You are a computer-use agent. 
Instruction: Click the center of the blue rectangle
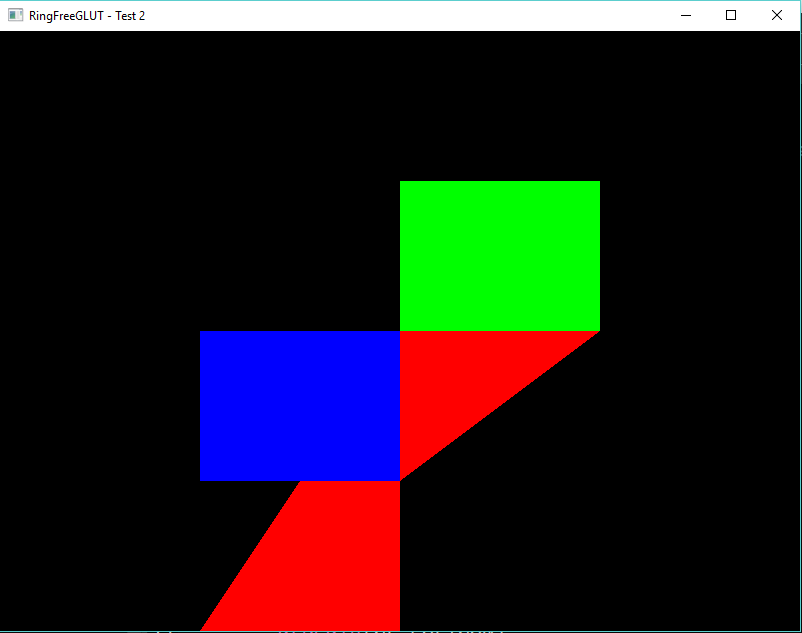pyautogui.click(x=300, y=406)
